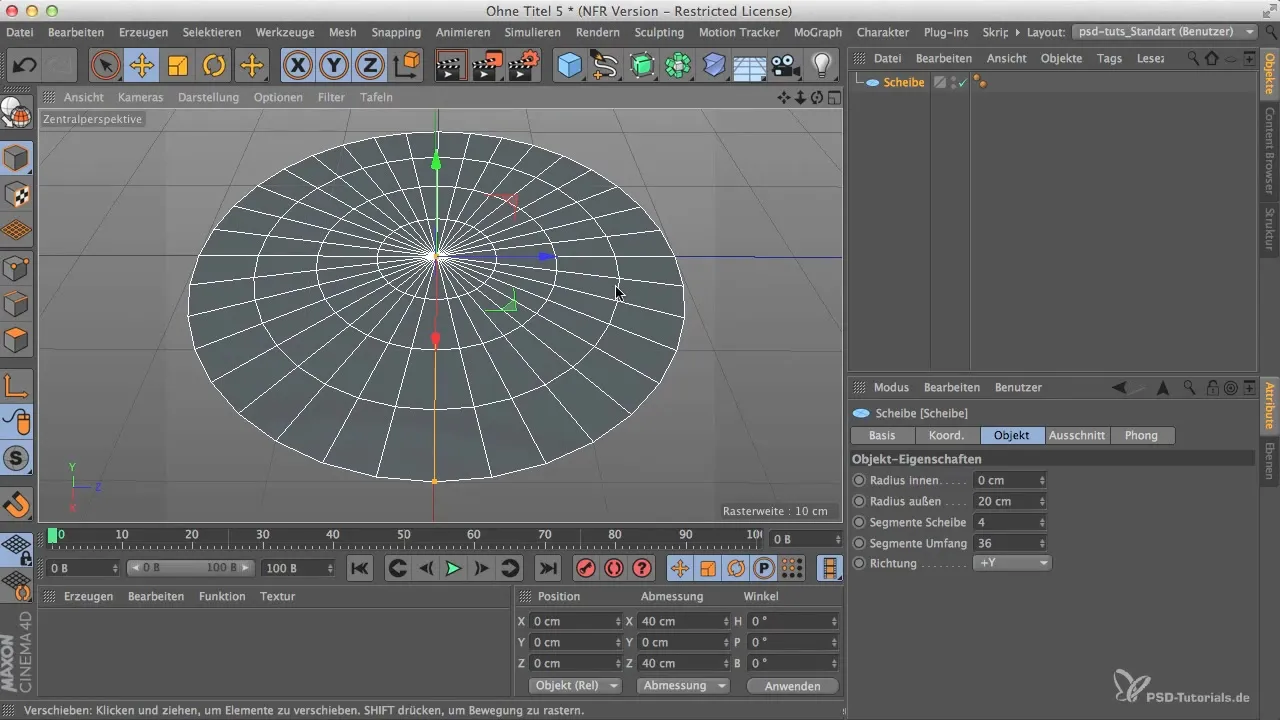Toggle X axis lock
Viewport: 1280px width, 720px height.
click(x=297, y=66)
